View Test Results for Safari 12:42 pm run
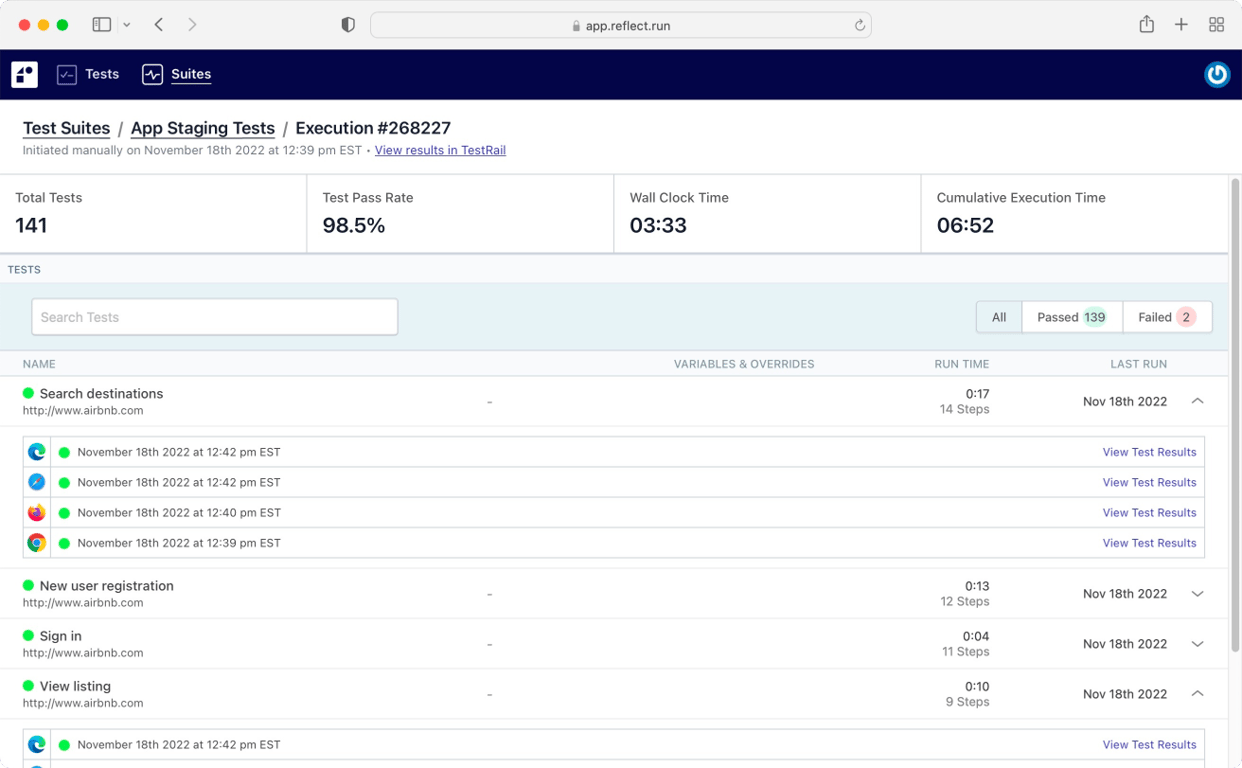Image resolution: width=1242 pixels, height=768 pixels. (x=1149, y=482)
